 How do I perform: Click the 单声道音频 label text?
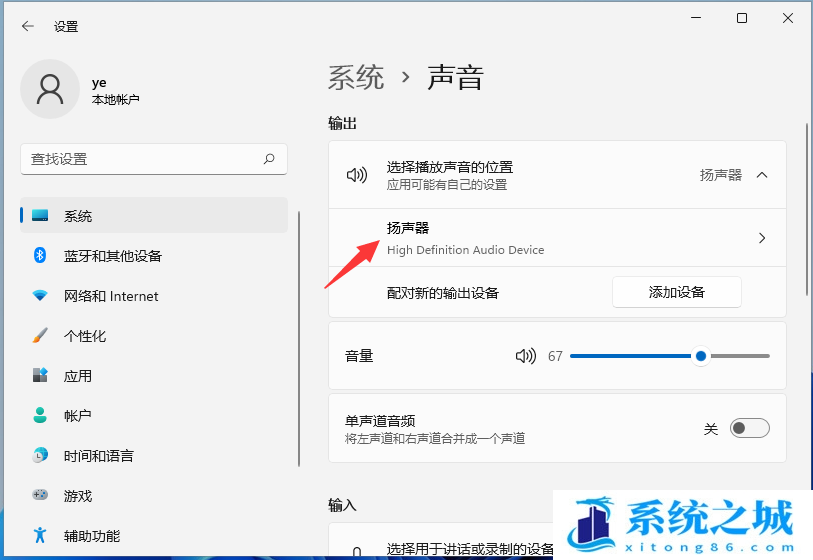pos(381,421)
